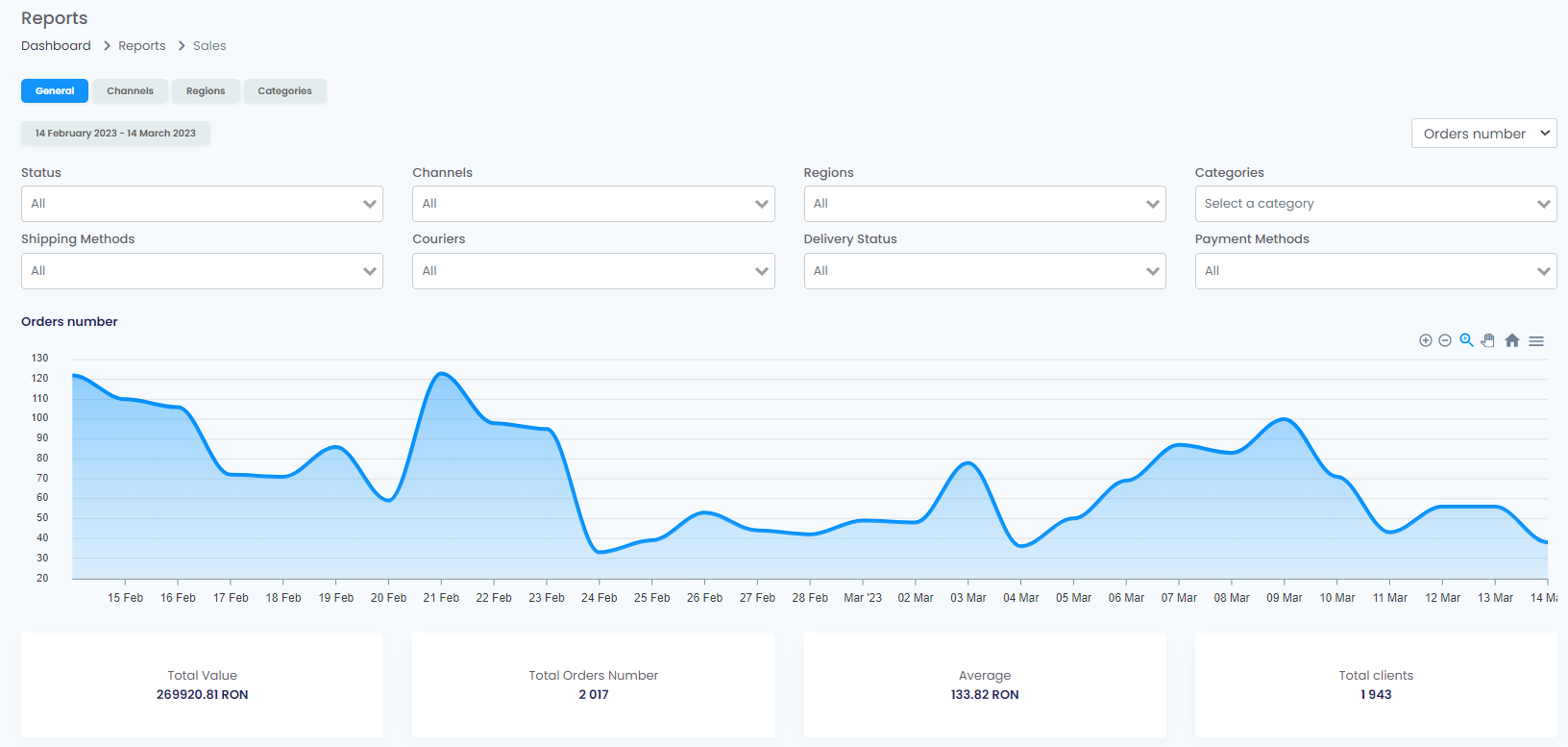Click the Sales breadcrumb item
Image resolution: width=1568 pixels, height=747 pixels.
click(209, 45)
